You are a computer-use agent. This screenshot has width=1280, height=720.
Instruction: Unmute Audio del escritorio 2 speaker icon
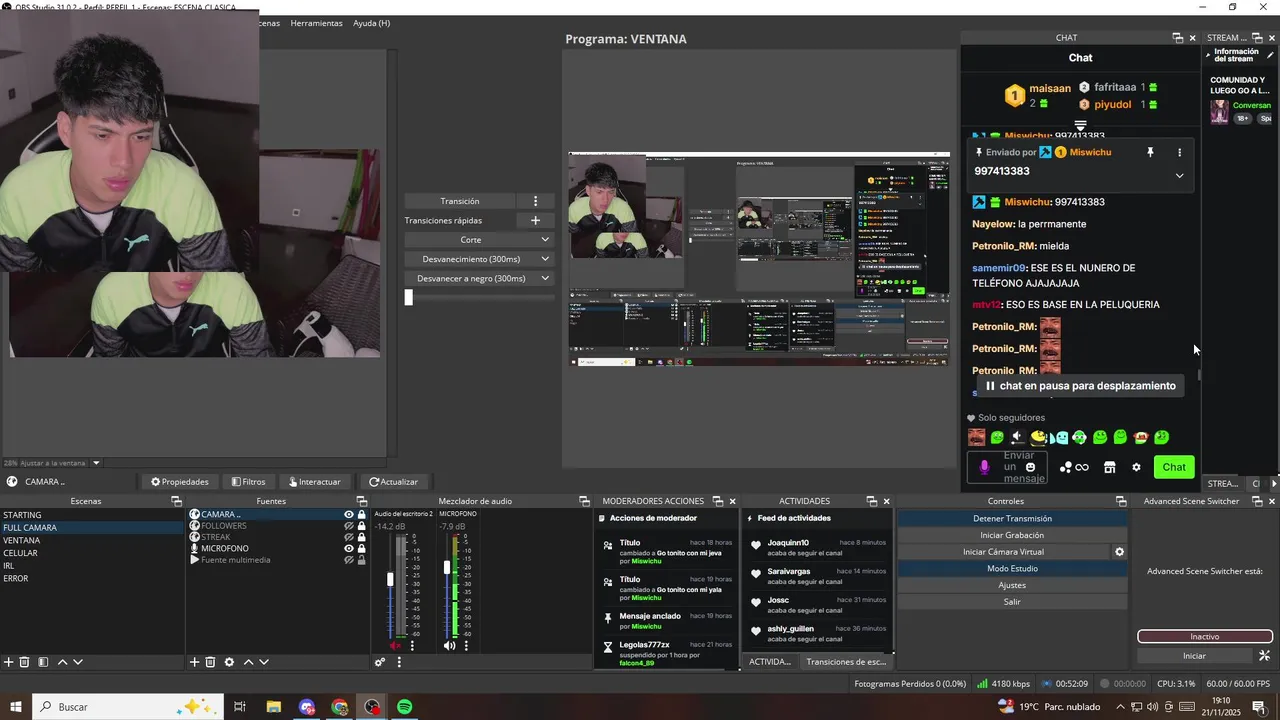(x=395, y=646)
